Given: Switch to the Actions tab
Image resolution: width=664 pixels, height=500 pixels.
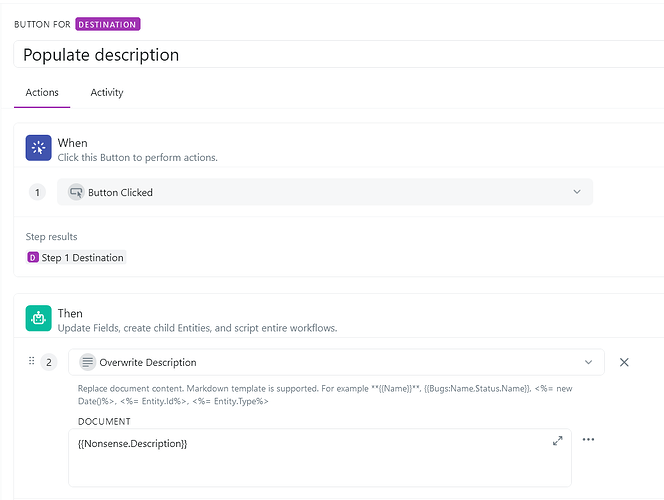Looking at the screenshot, I should pos(42,92).
